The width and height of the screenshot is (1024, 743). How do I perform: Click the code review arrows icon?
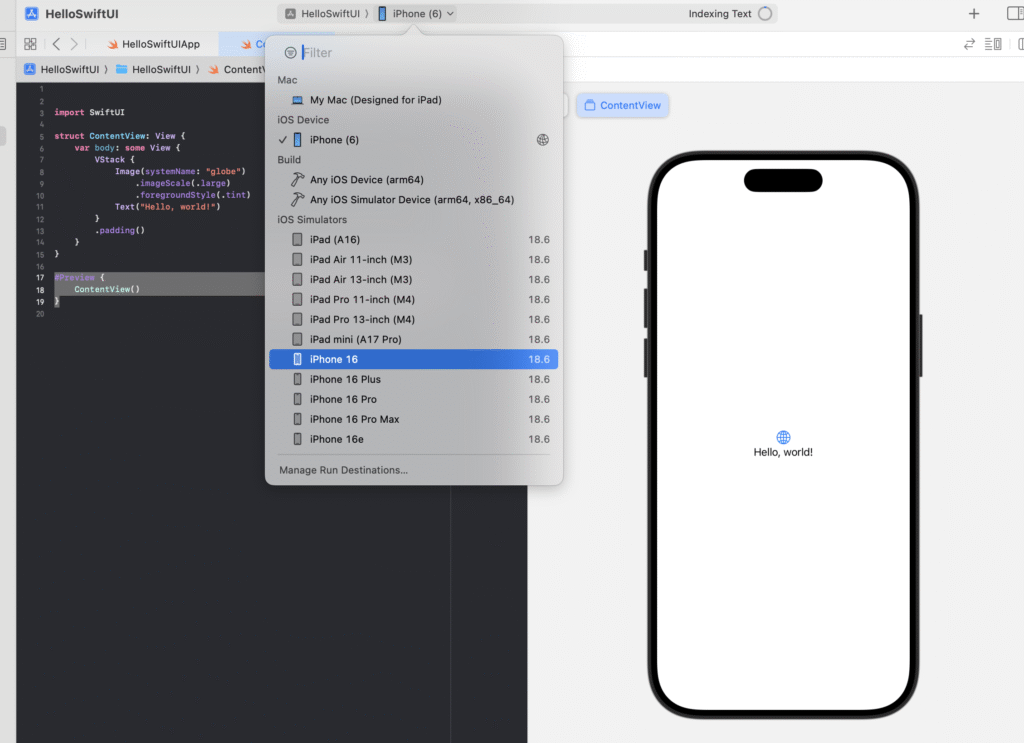969,44
